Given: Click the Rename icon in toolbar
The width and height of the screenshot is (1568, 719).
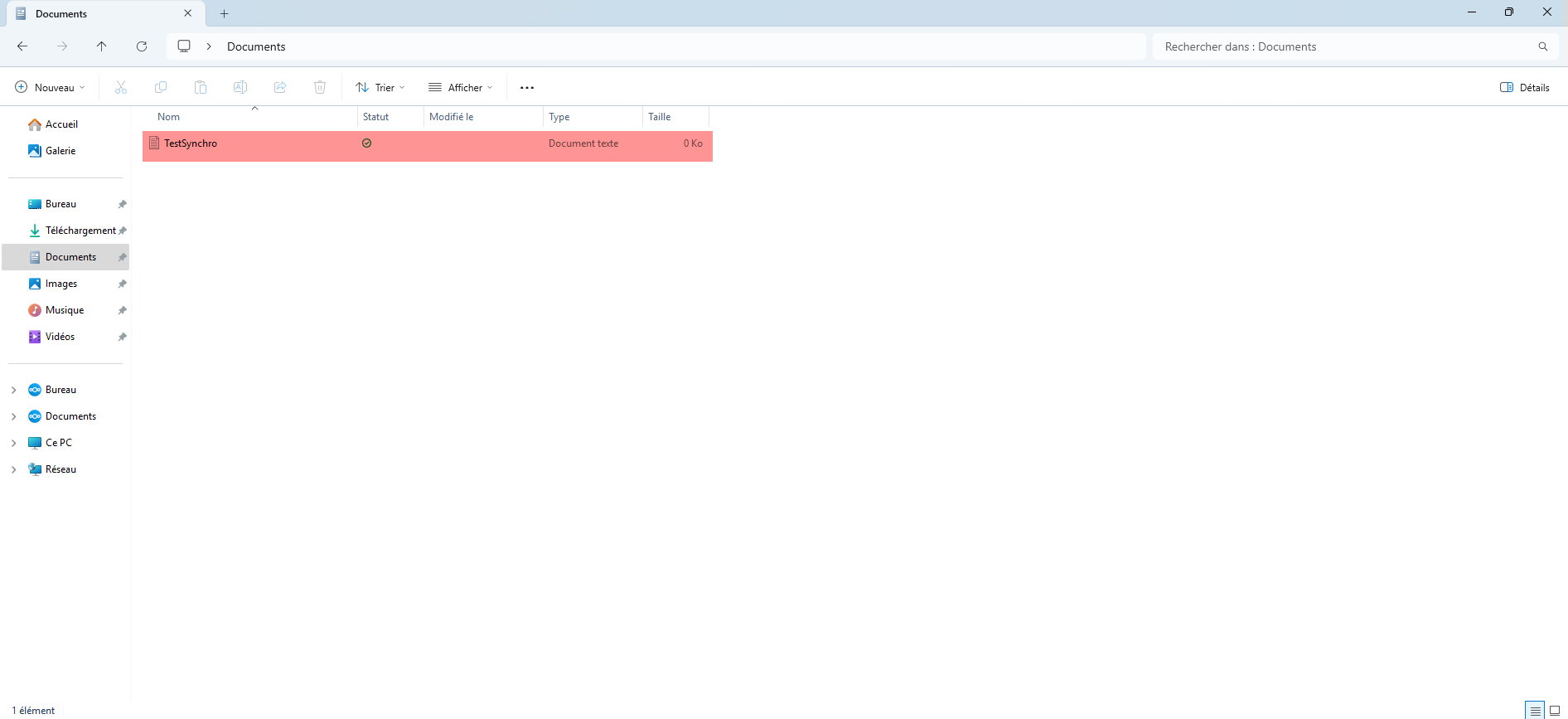Looking at the screenshot, I should [x=240, y=87].
